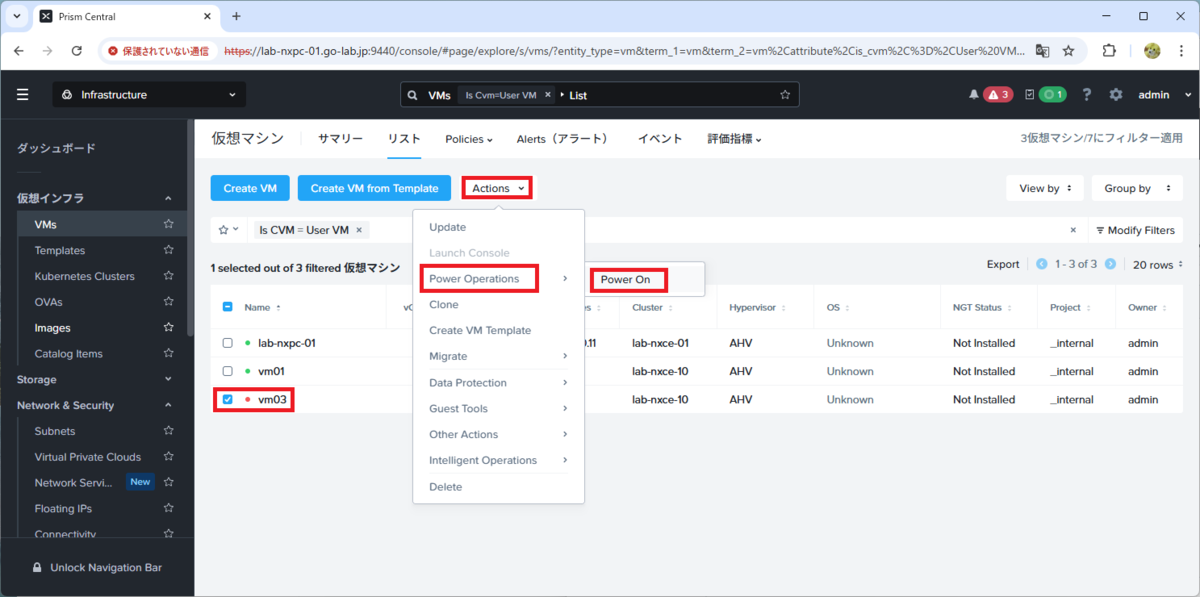The width and height of the screenshot is (1200, 597).
Task: Open the Infrastructure app switcher dropdown
Action: point(149,95)
